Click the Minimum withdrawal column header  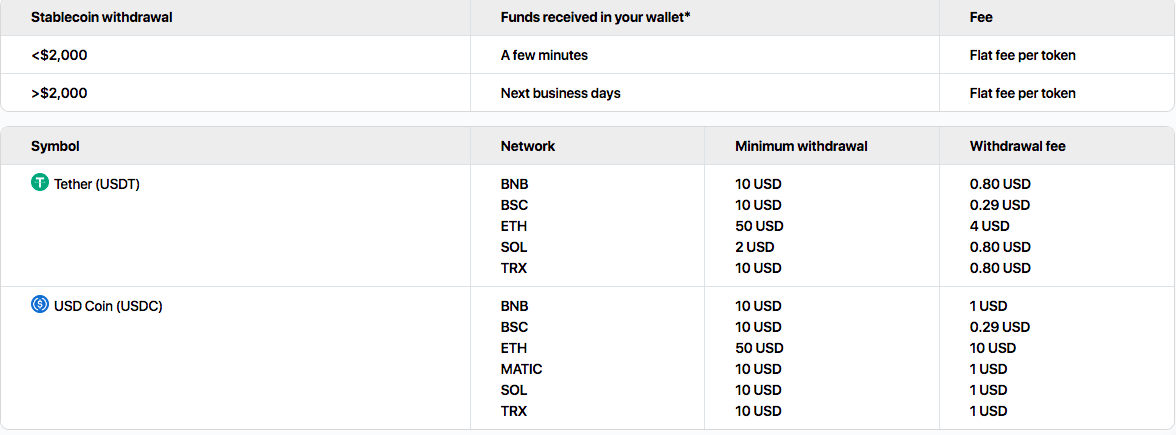click(801, 146)
